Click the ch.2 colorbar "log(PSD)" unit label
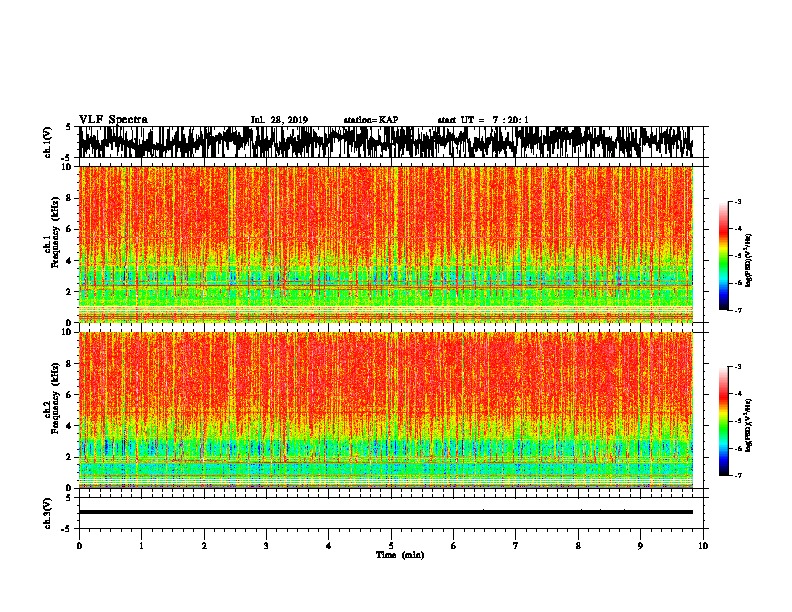792x612 pixels. pyautogui.click(x=748, y=425)
